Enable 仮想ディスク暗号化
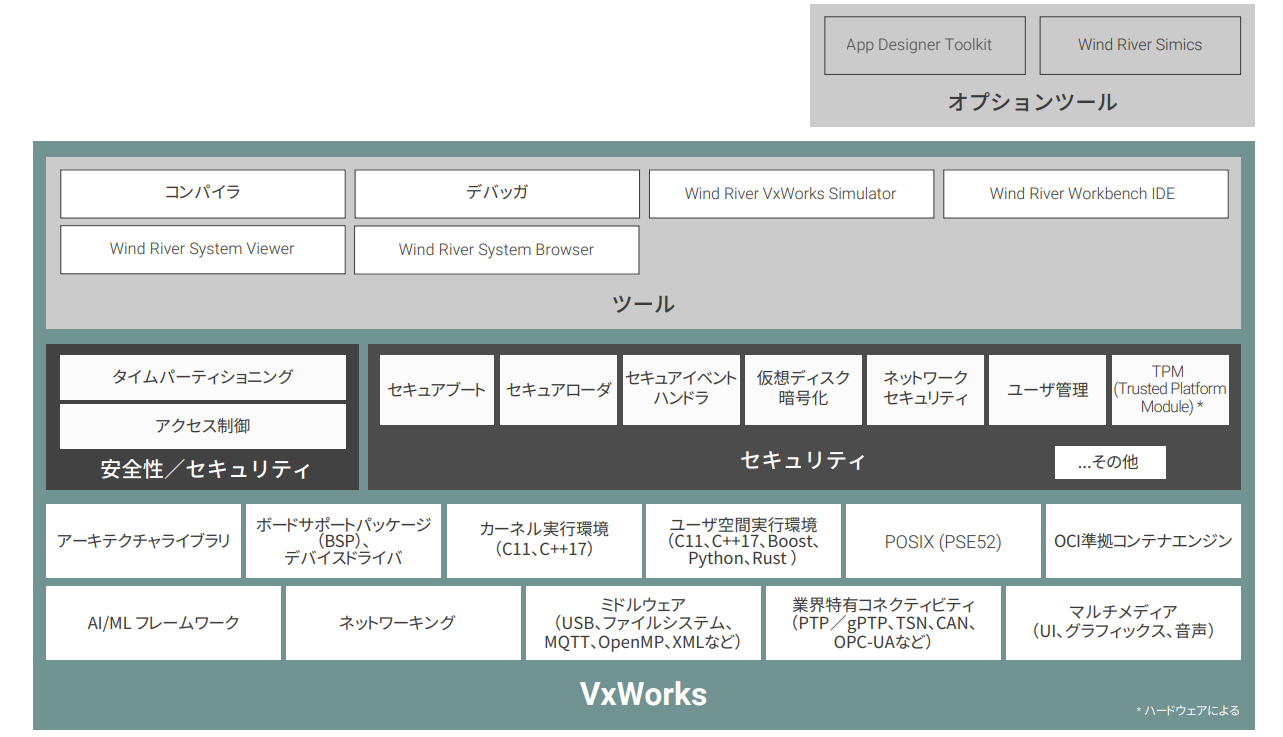 (803, 389)
